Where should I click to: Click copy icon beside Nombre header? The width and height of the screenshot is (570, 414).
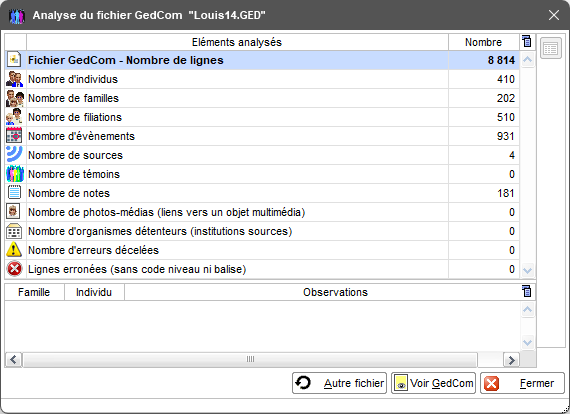coord(526,41)
